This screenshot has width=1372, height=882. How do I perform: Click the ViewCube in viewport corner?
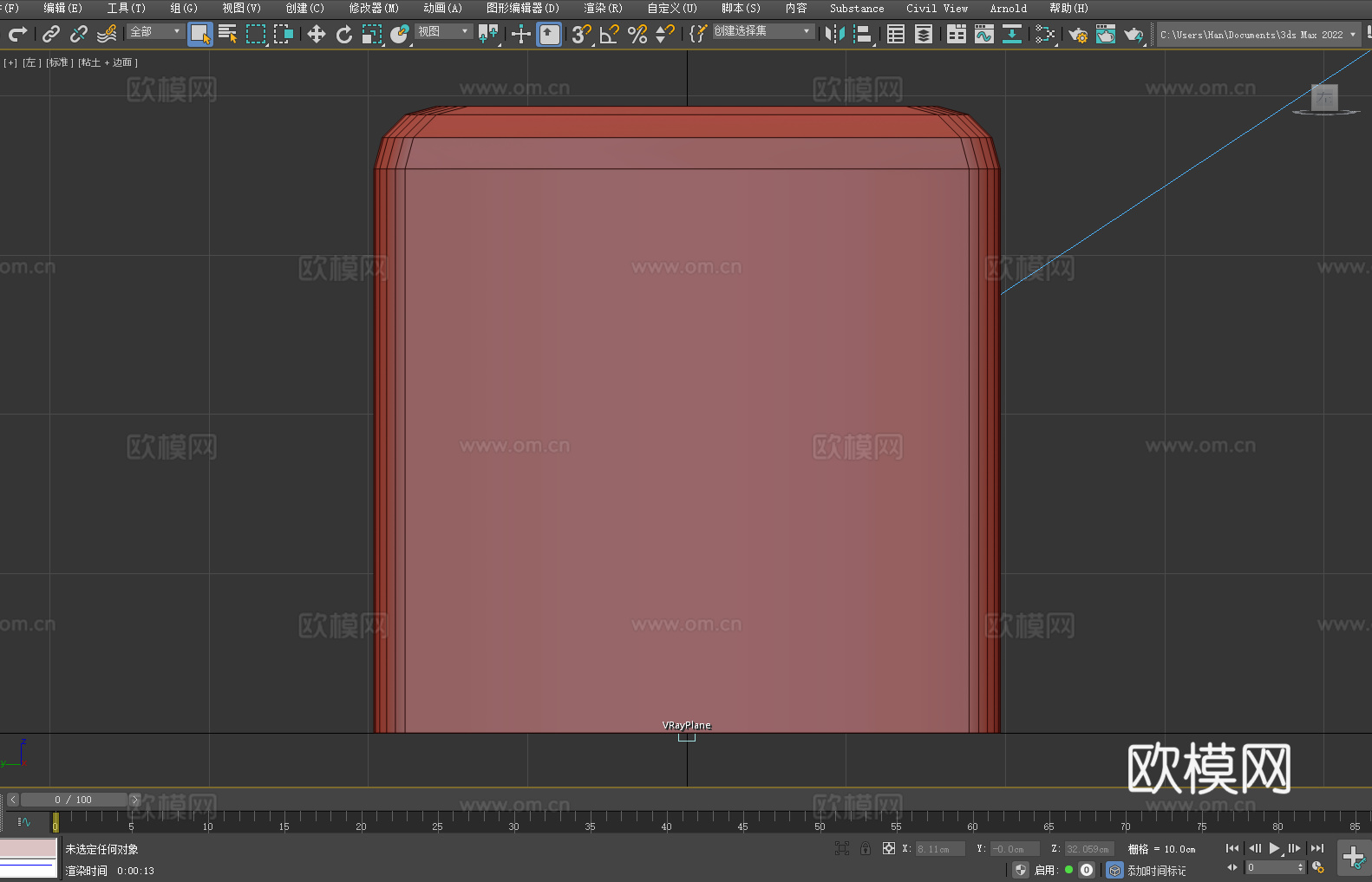pos(1324,98)
